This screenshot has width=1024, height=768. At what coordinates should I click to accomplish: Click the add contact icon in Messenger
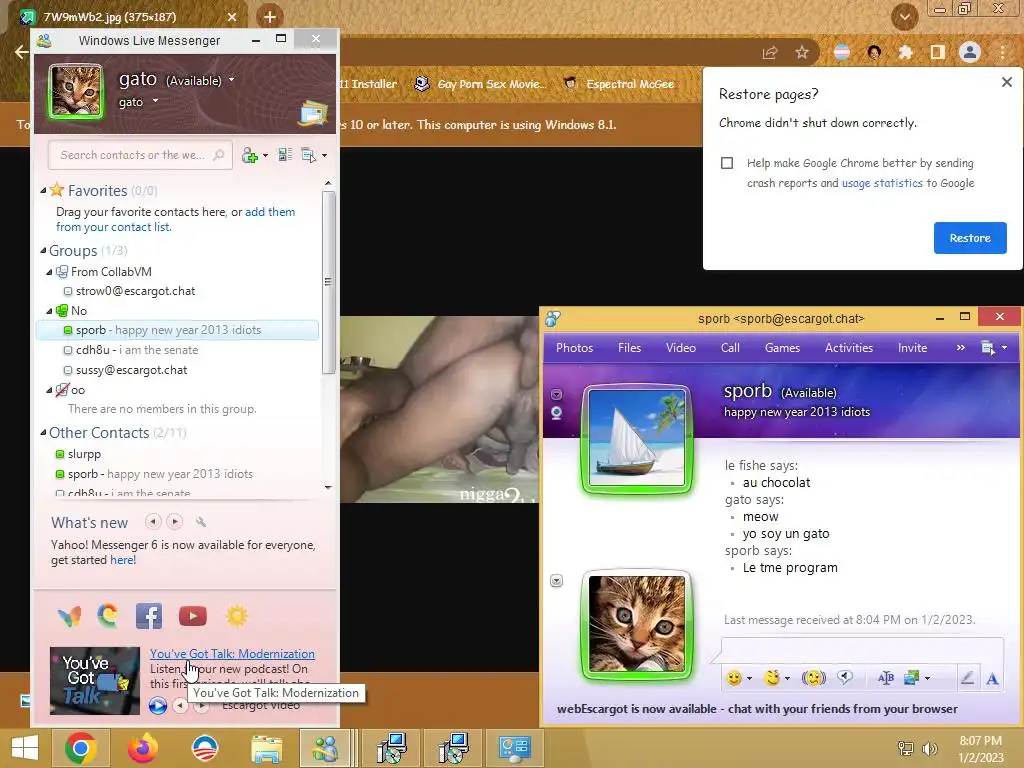249,155
